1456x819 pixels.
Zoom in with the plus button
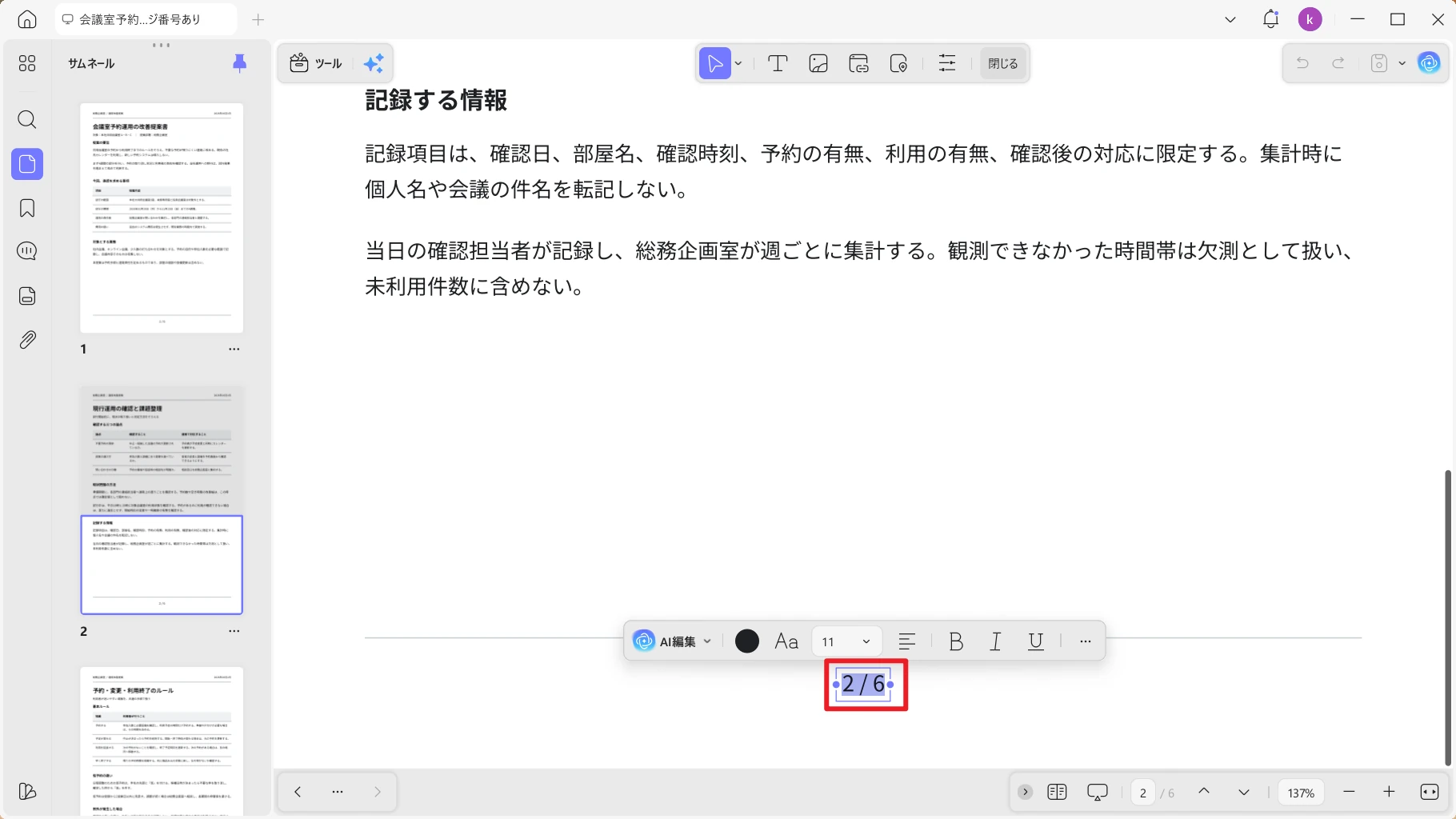click(x=1389, y=792)
